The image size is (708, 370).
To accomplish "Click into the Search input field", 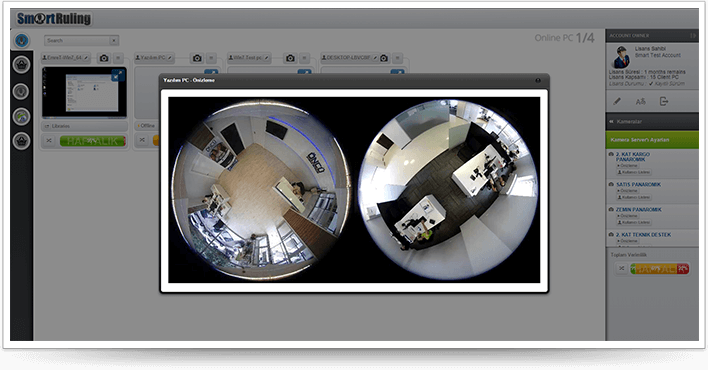I will [x=77, y=41].
